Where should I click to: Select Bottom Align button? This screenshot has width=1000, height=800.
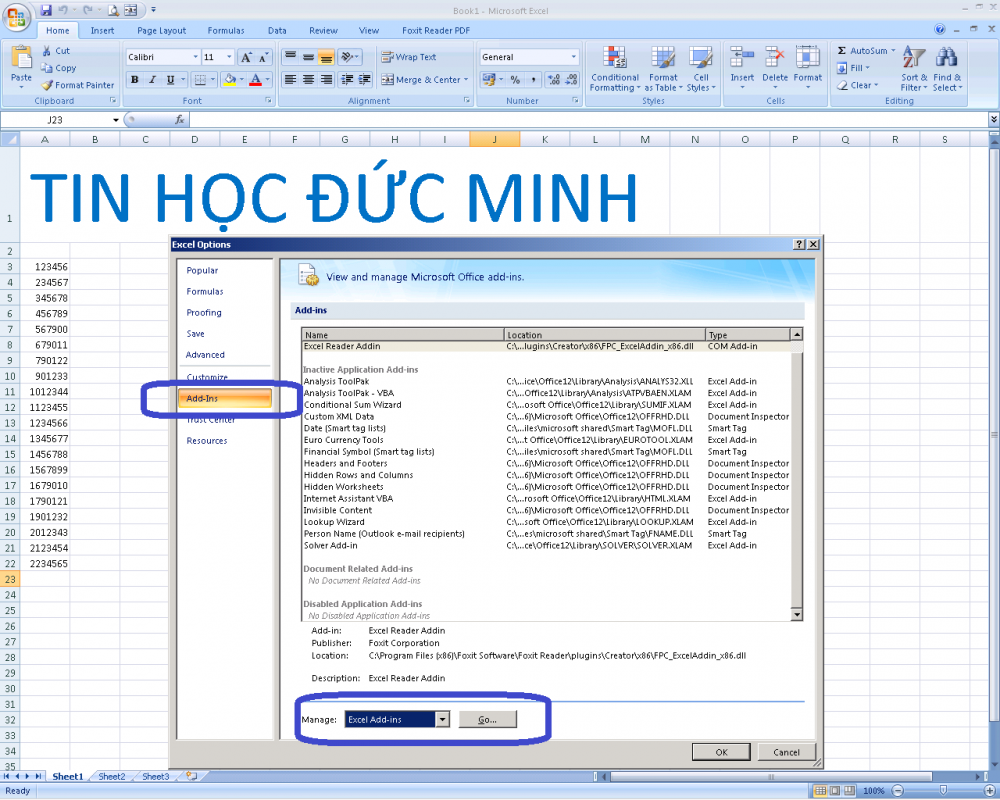click(x=327, y=57)
